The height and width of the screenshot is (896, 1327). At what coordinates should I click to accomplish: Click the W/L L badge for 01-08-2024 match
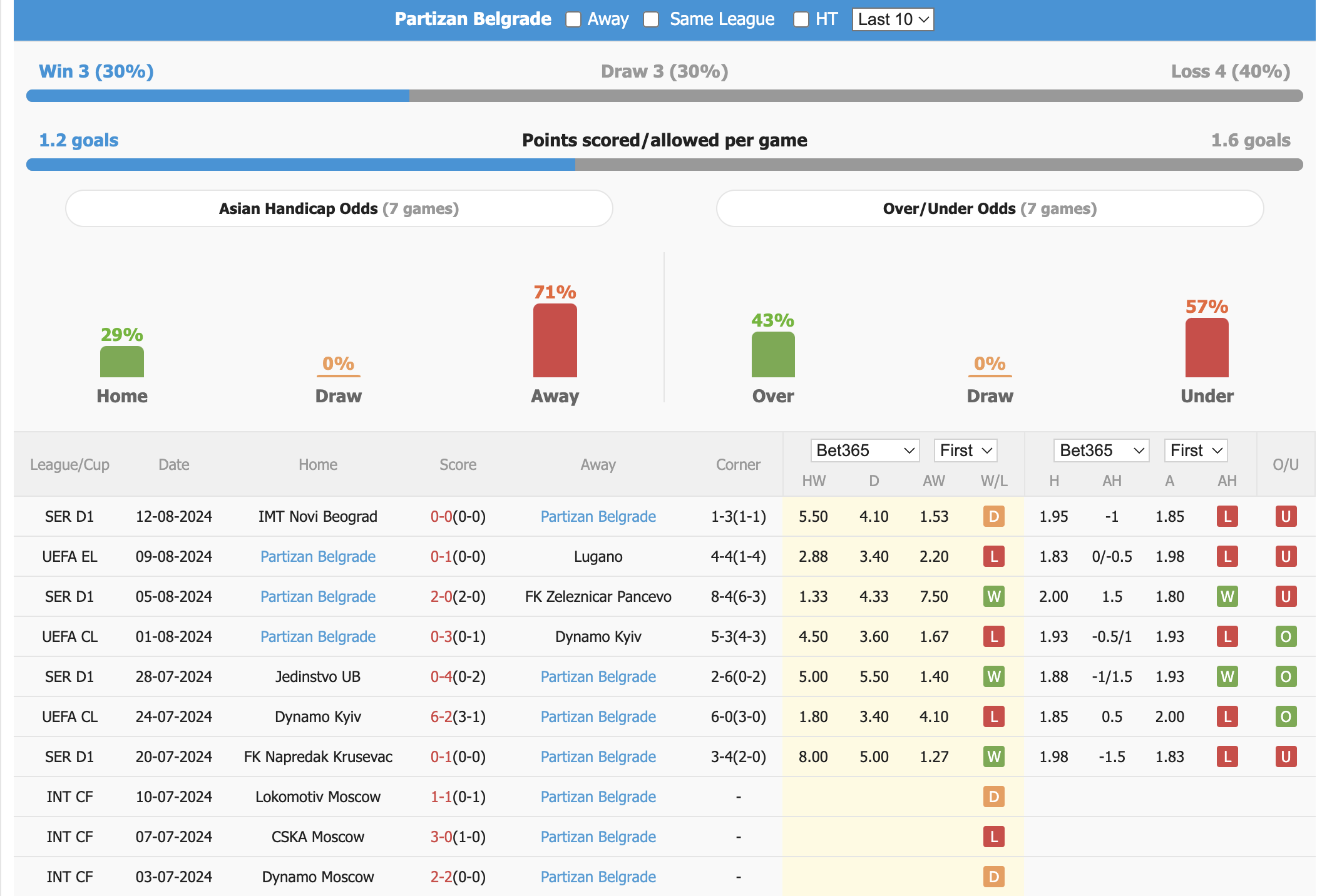click(x=994, y=636)
